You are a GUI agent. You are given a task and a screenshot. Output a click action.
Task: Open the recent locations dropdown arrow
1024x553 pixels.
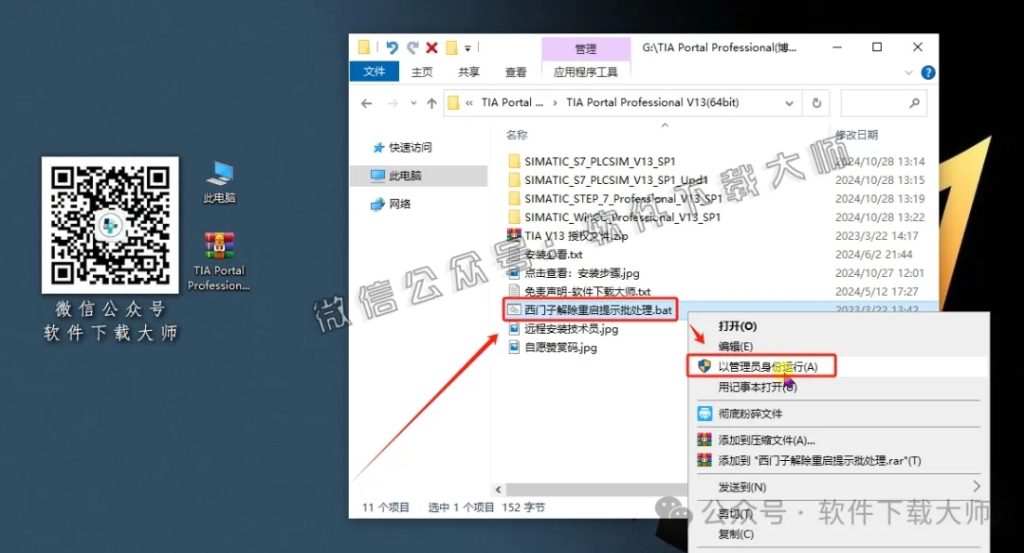click(x=413, y=103)
